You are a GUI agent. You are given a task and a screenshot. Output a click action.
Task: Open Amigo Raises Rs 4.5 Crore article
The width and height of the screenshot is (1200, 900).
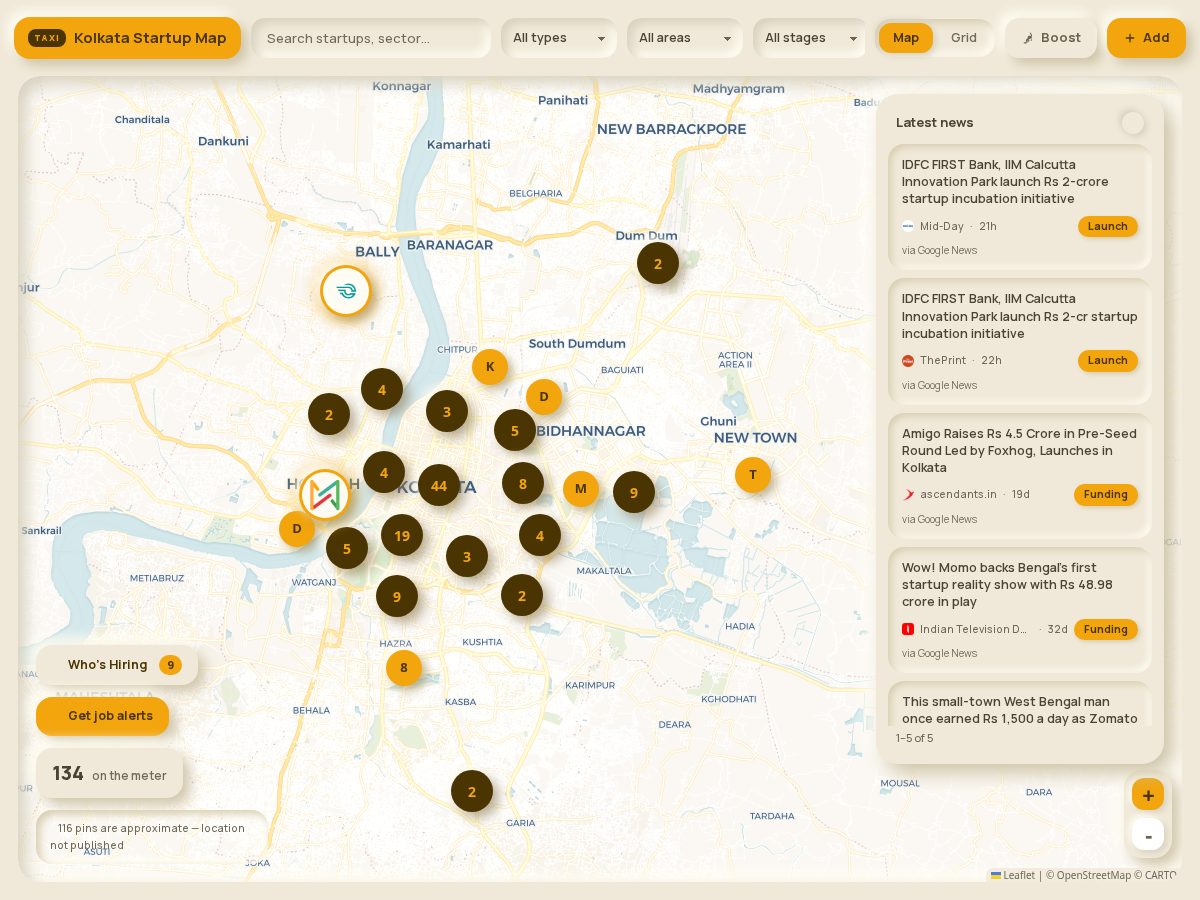1020,476
